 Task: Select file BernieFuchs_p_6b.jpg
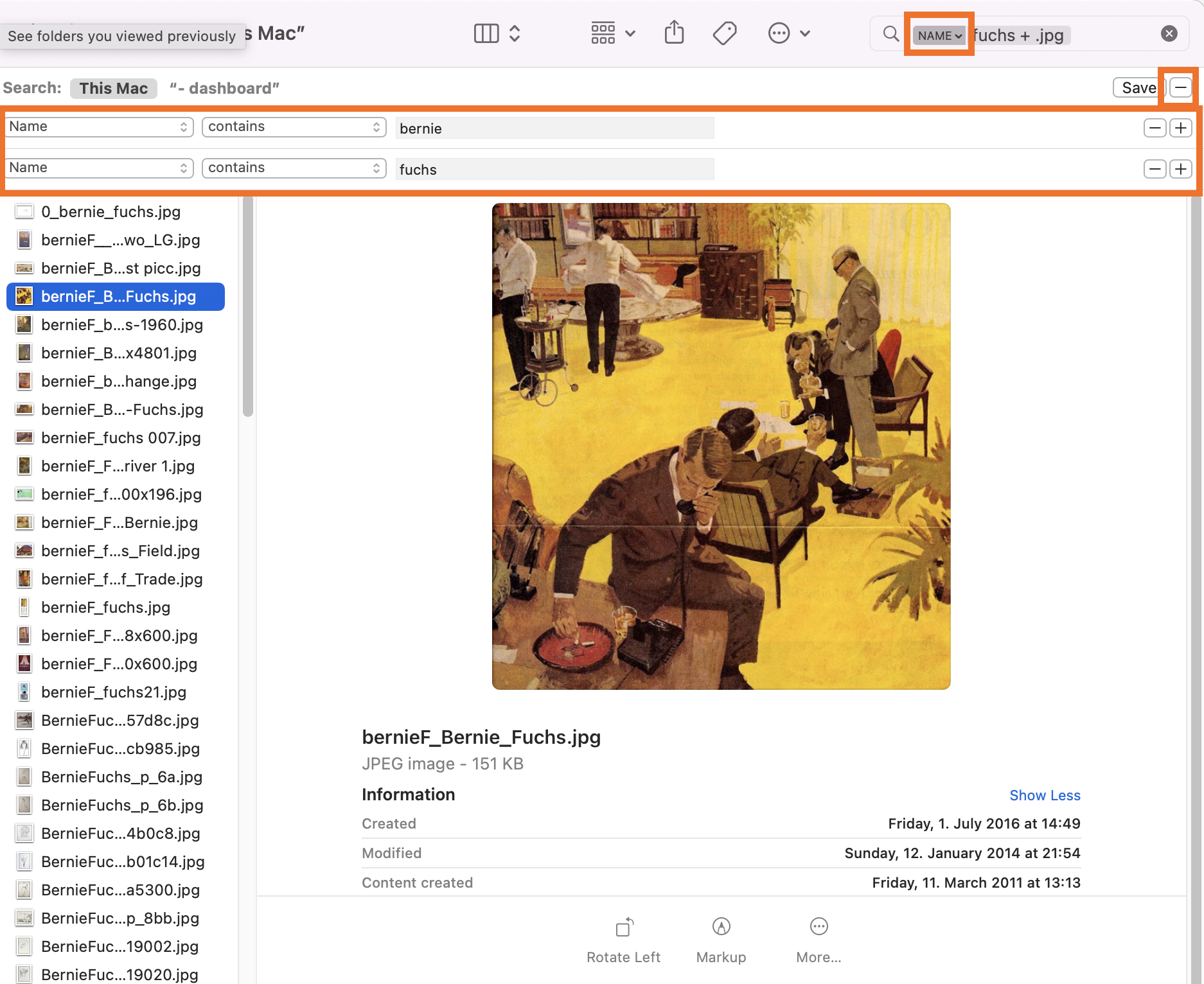click(x=116, y=805)
